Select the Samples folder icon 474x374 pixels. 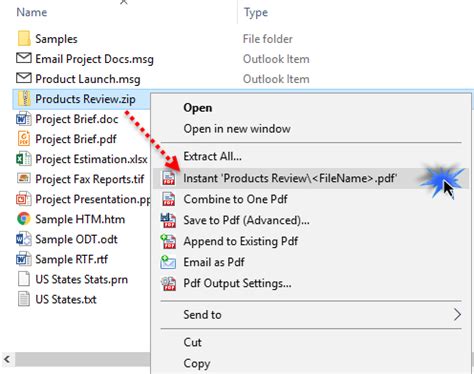point(24,38)
